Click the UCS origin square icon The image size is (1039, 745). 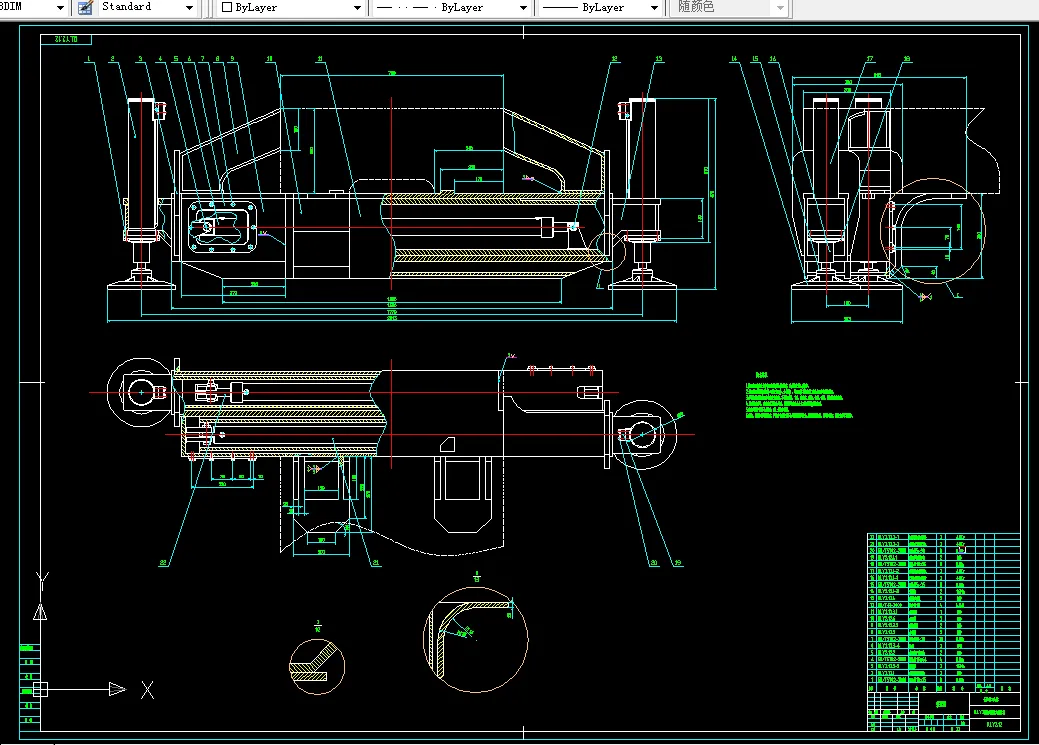coord(40,689)
